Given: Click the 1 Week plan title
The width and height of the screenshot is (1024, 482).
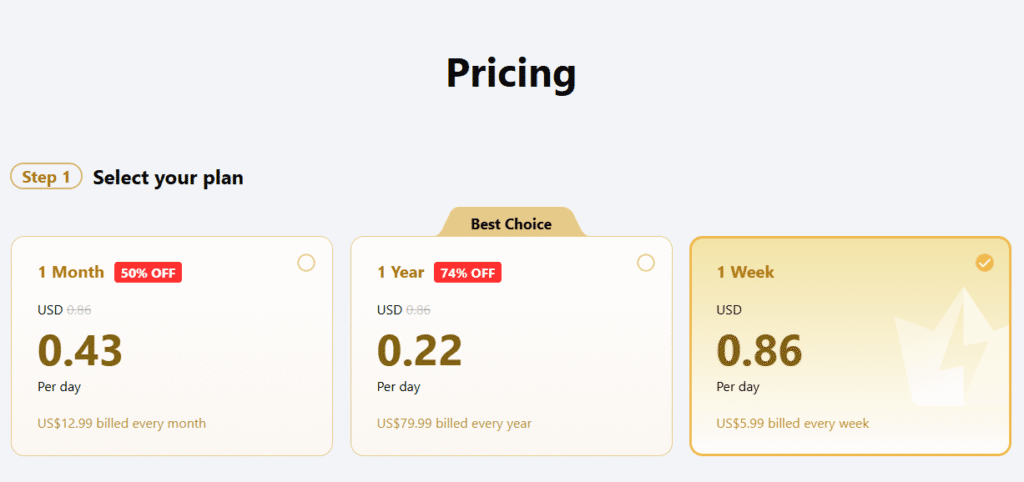Looking at the screenshot, I should point(745,272).
